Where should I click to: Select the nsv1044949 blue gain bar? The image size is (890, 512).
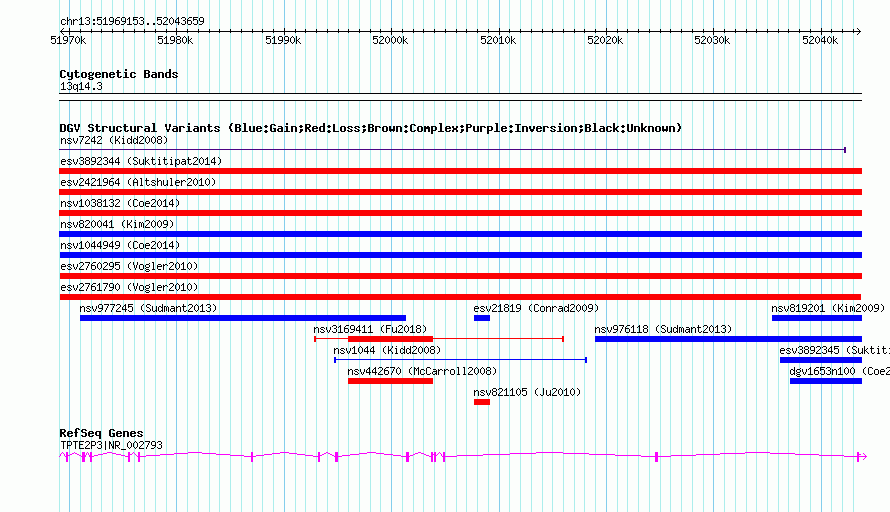(x=460, y=255)
